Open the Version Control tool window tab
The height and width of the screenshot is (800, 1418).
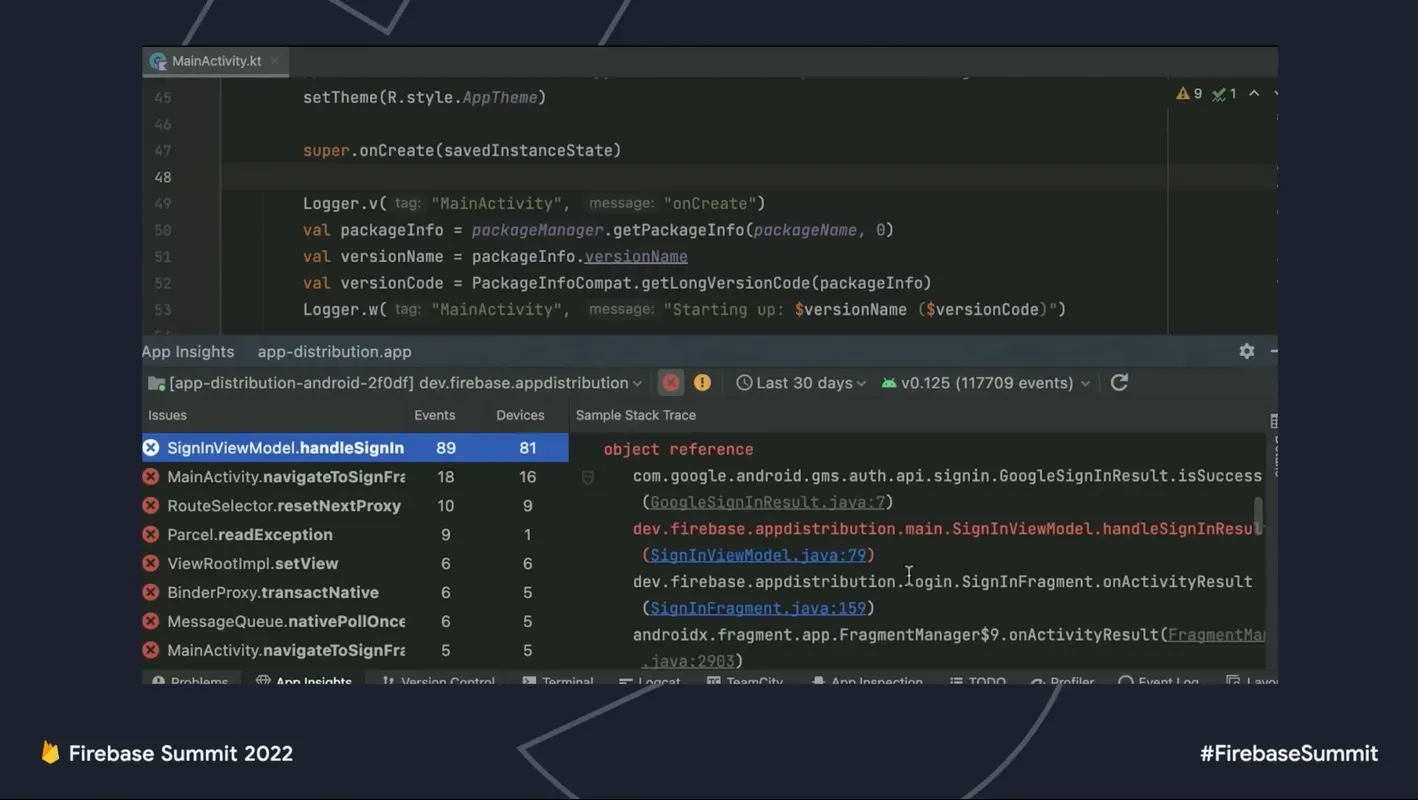(438, 681)
